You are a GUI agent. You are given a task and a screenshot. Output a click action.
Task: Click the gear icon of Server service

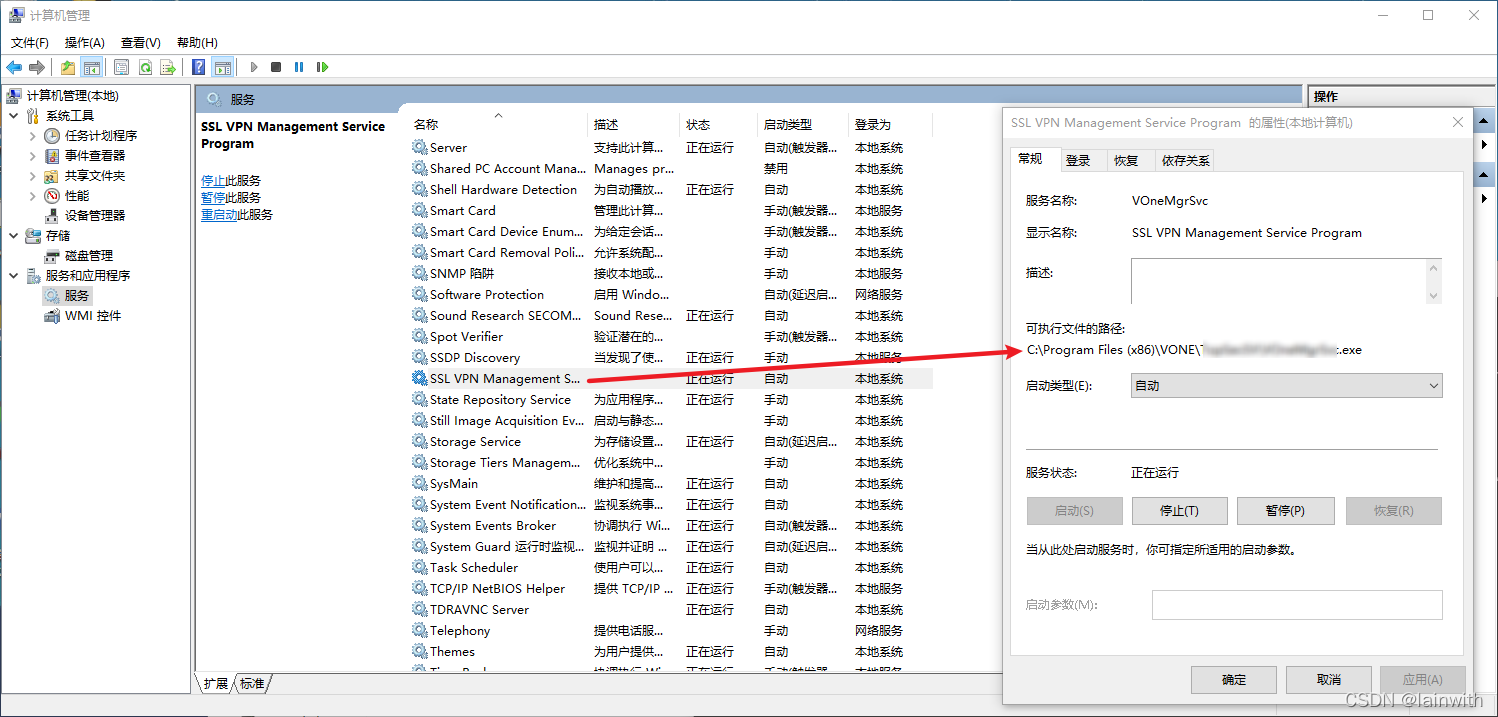click(419, 147)
